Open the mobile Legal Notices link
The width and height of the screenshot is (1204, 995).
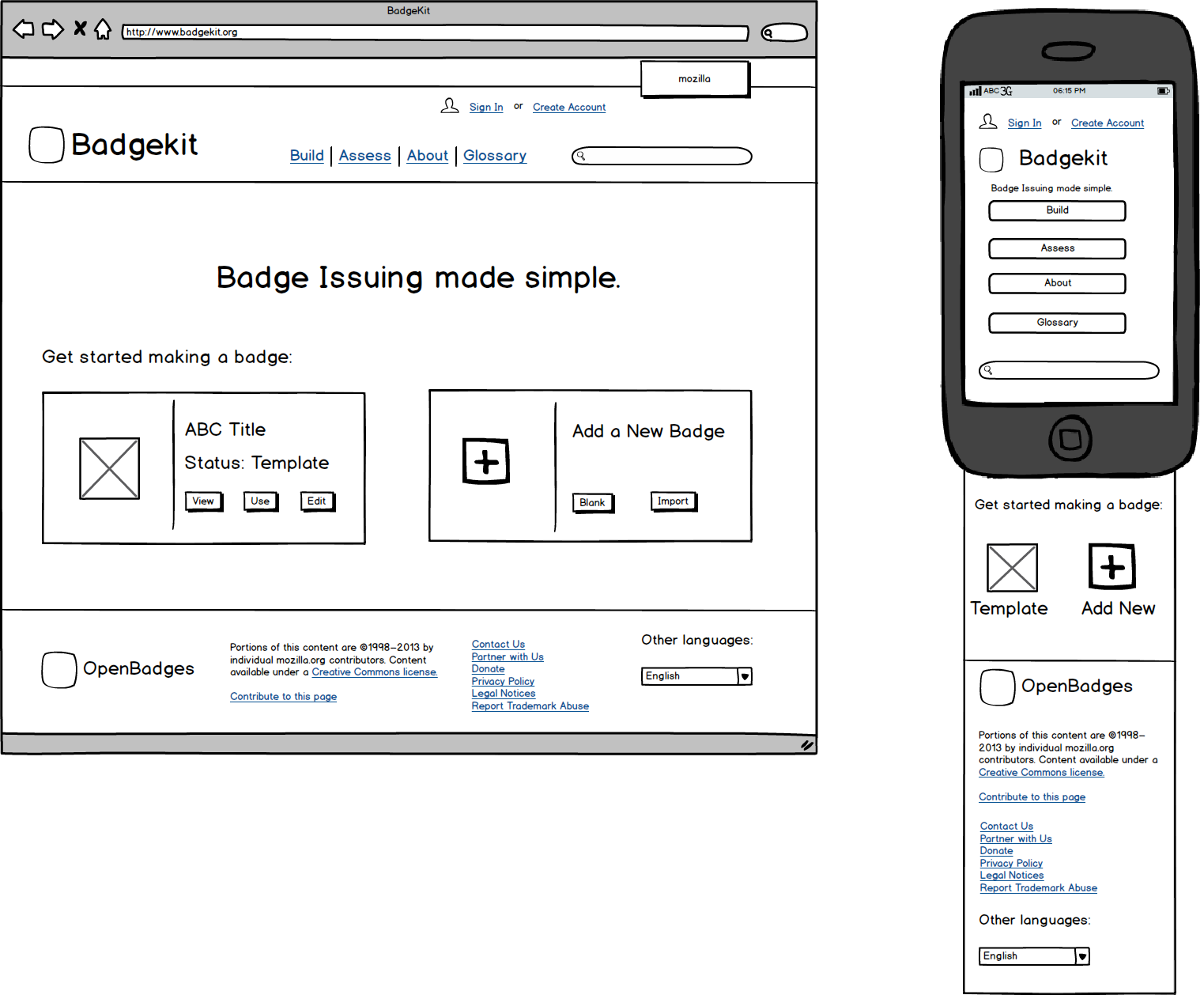pos(1012,876)
